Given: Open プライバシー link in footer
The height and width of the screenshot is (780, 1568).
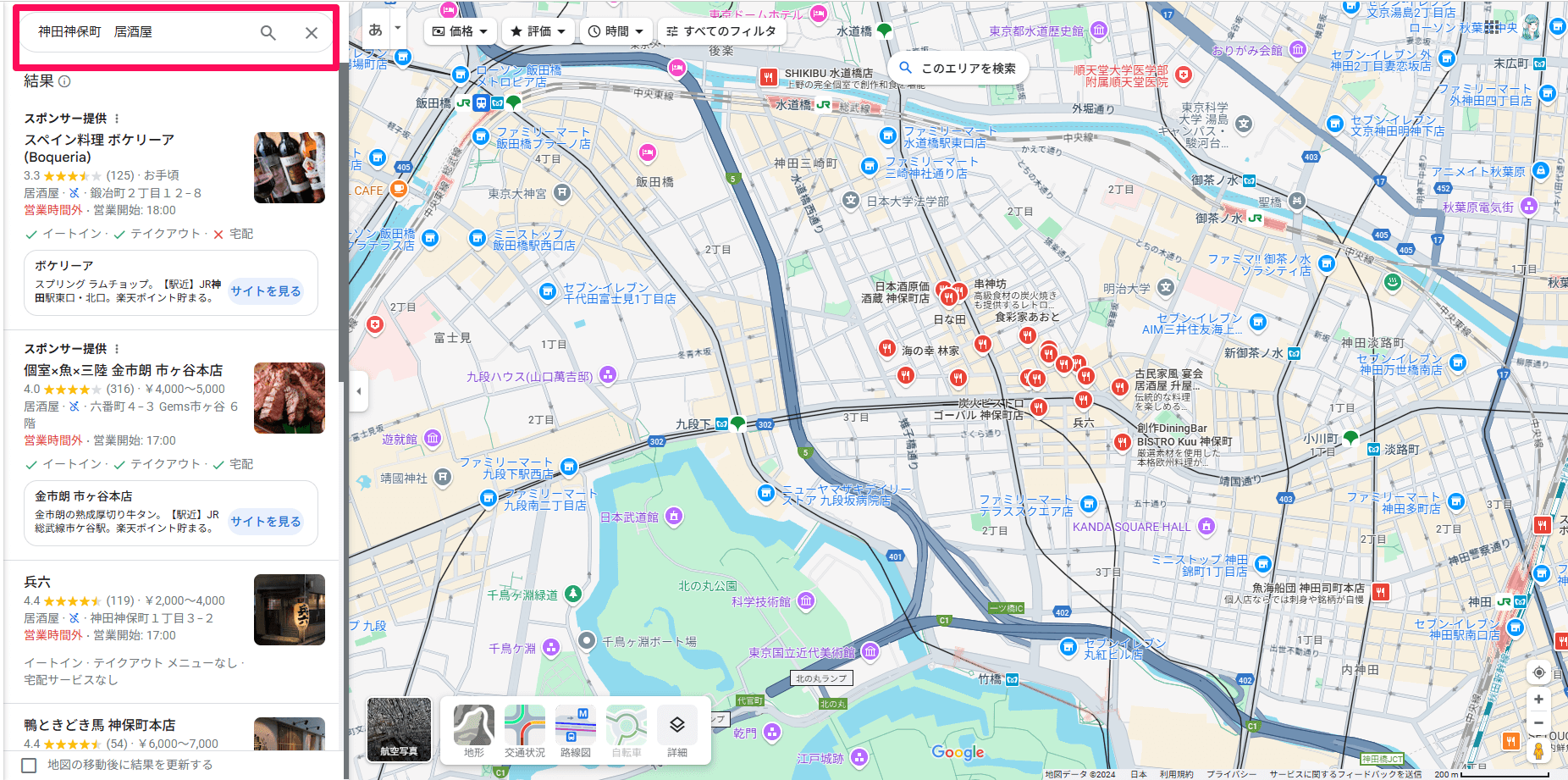Looking at the screenshot, I should [1231, 774].
